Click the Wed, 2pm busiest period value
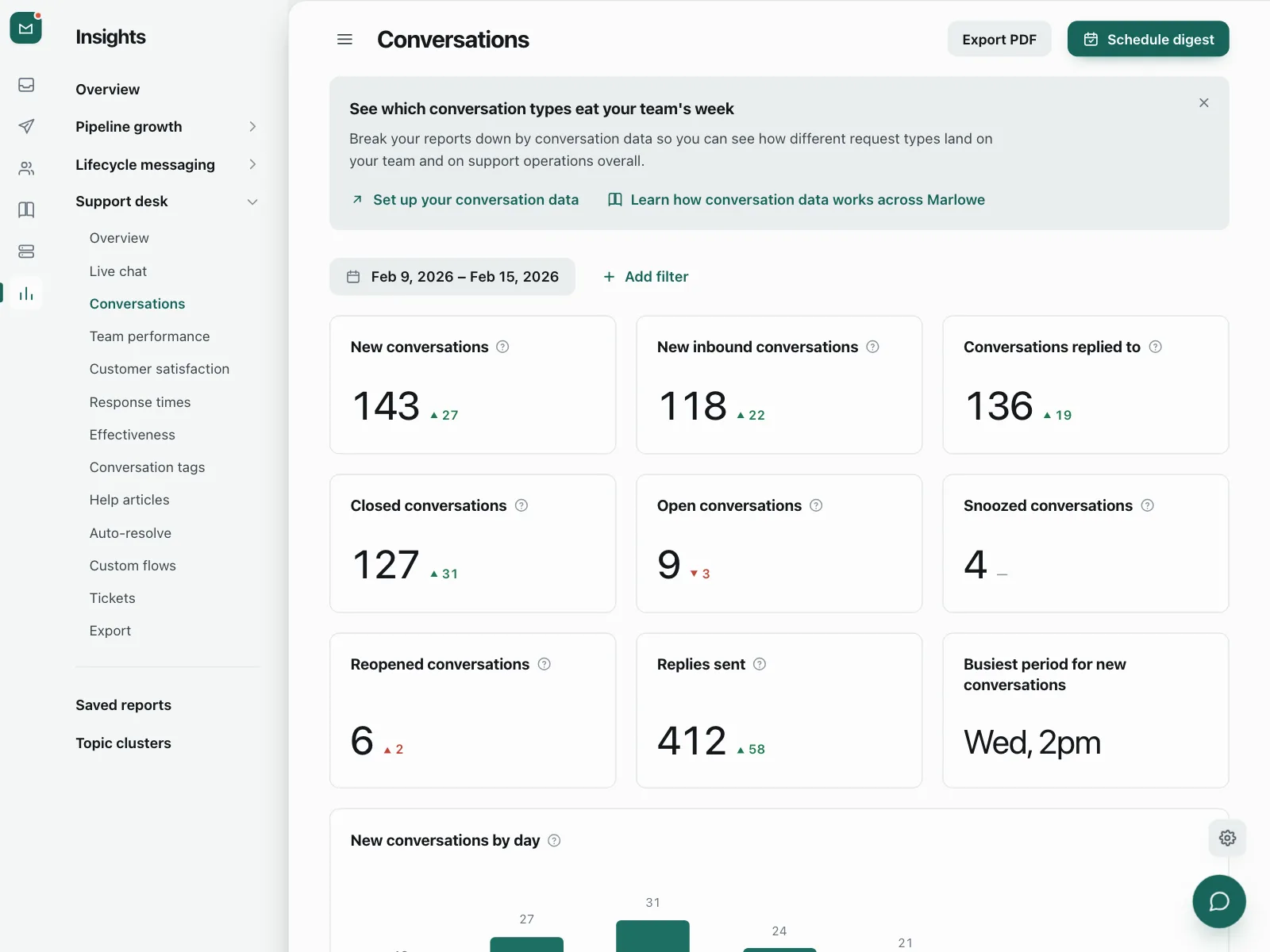1270x952 pixels. click(1032, 743)
